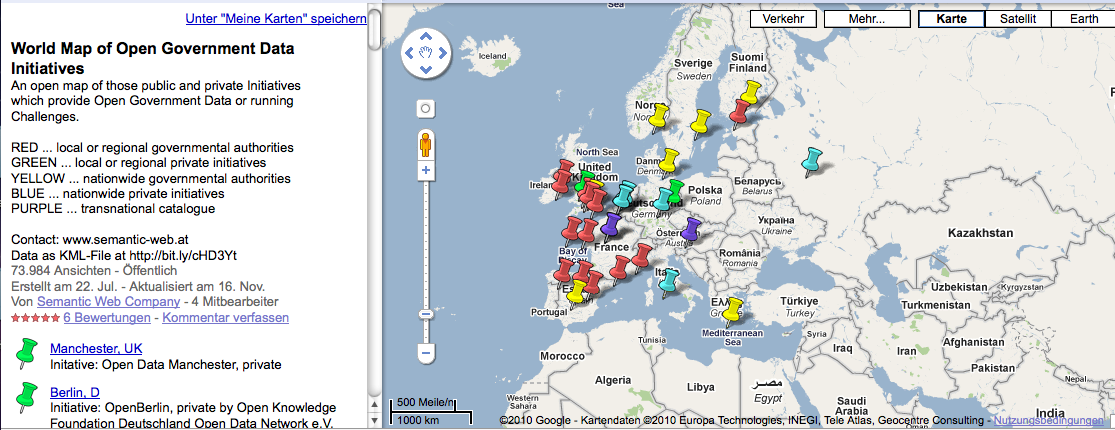1115x430 pixels.
Task: Click the yellow pin over Denmark
Action: tap(668, 160)
